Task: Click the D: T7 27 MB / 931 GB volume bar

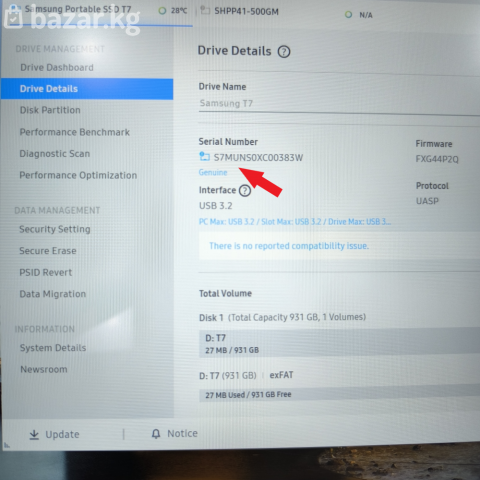Action: 339,343
